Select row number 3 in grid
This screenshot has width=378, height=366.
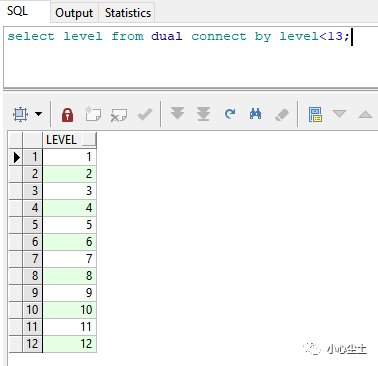tap(33, 191)
